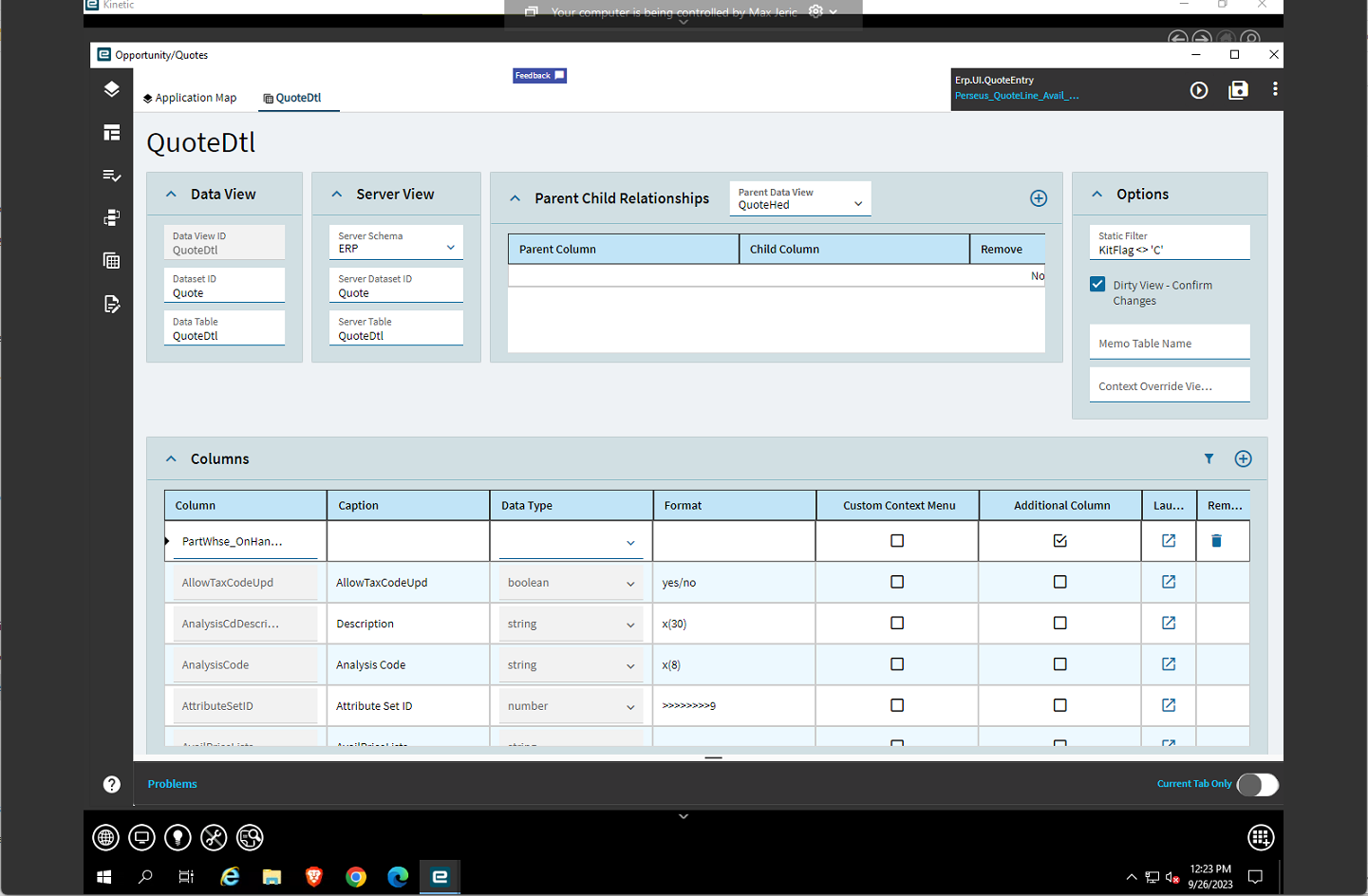
Task: Click the preview play icon
Action: point(1199,90)
